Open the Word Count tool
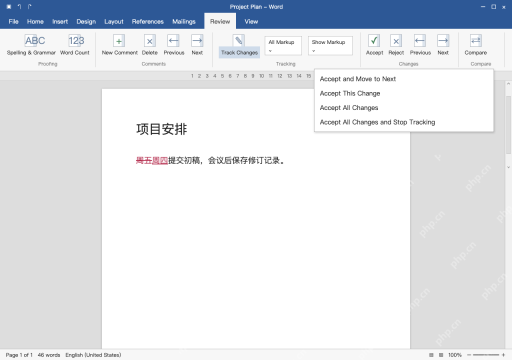Viewport: 512px width, 360px height. point(75,45)
